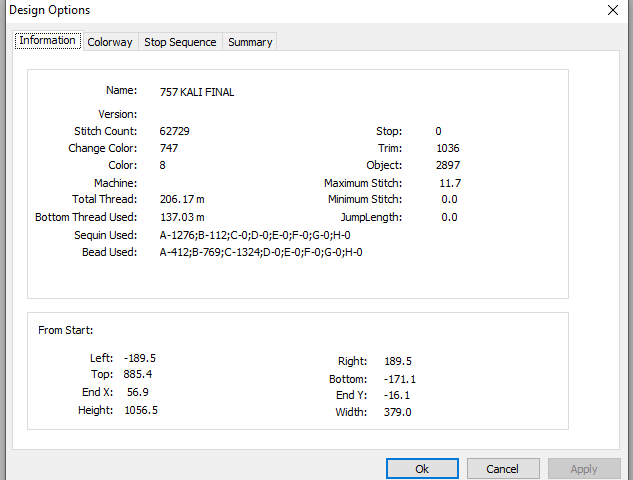Viewport: 633px width, 480px height.
Task: Select the Stitch Count value 62729
Action: point(174,131)
